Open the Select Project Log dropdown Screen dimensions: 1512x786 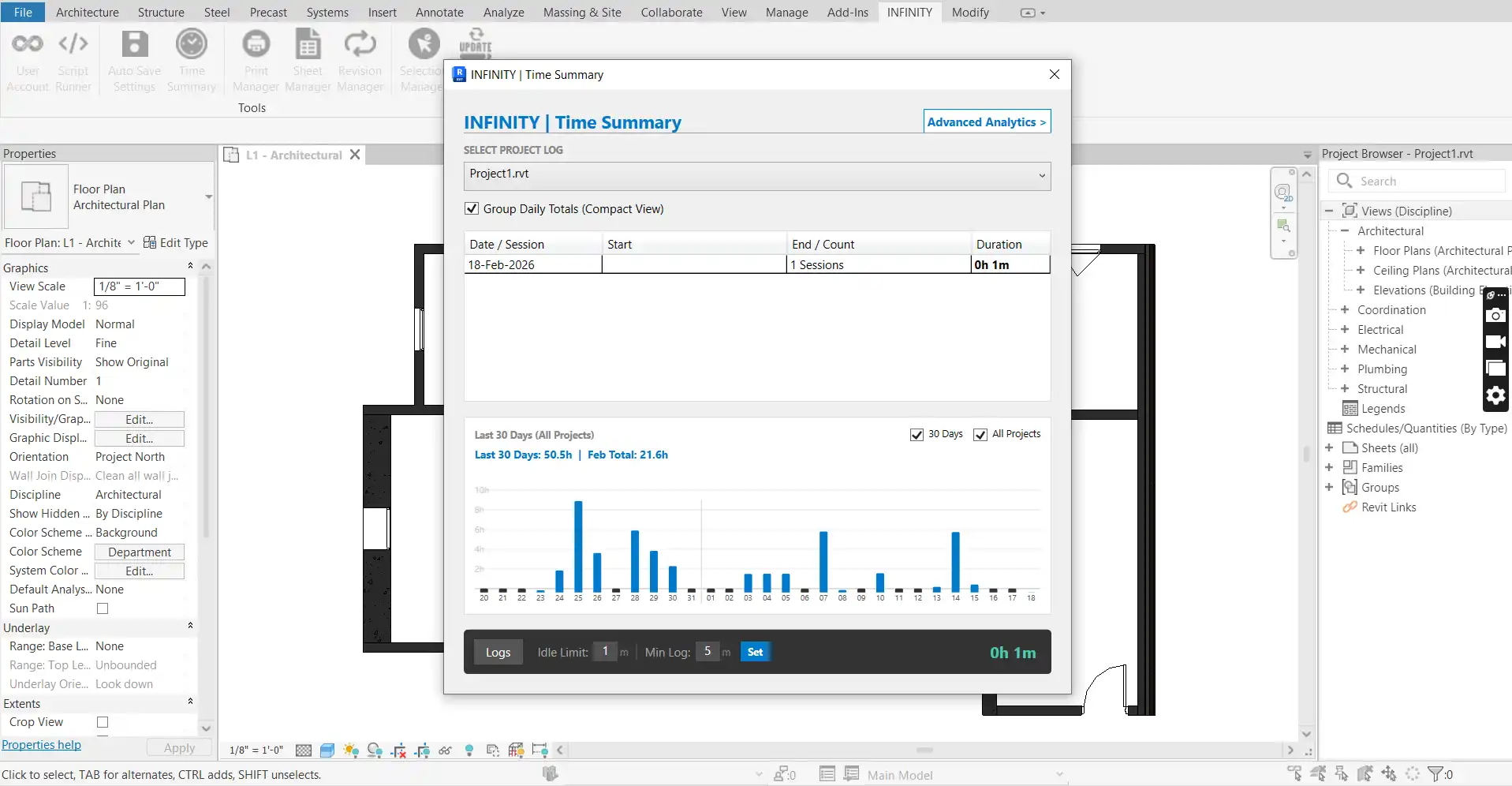tap(756, 175)
